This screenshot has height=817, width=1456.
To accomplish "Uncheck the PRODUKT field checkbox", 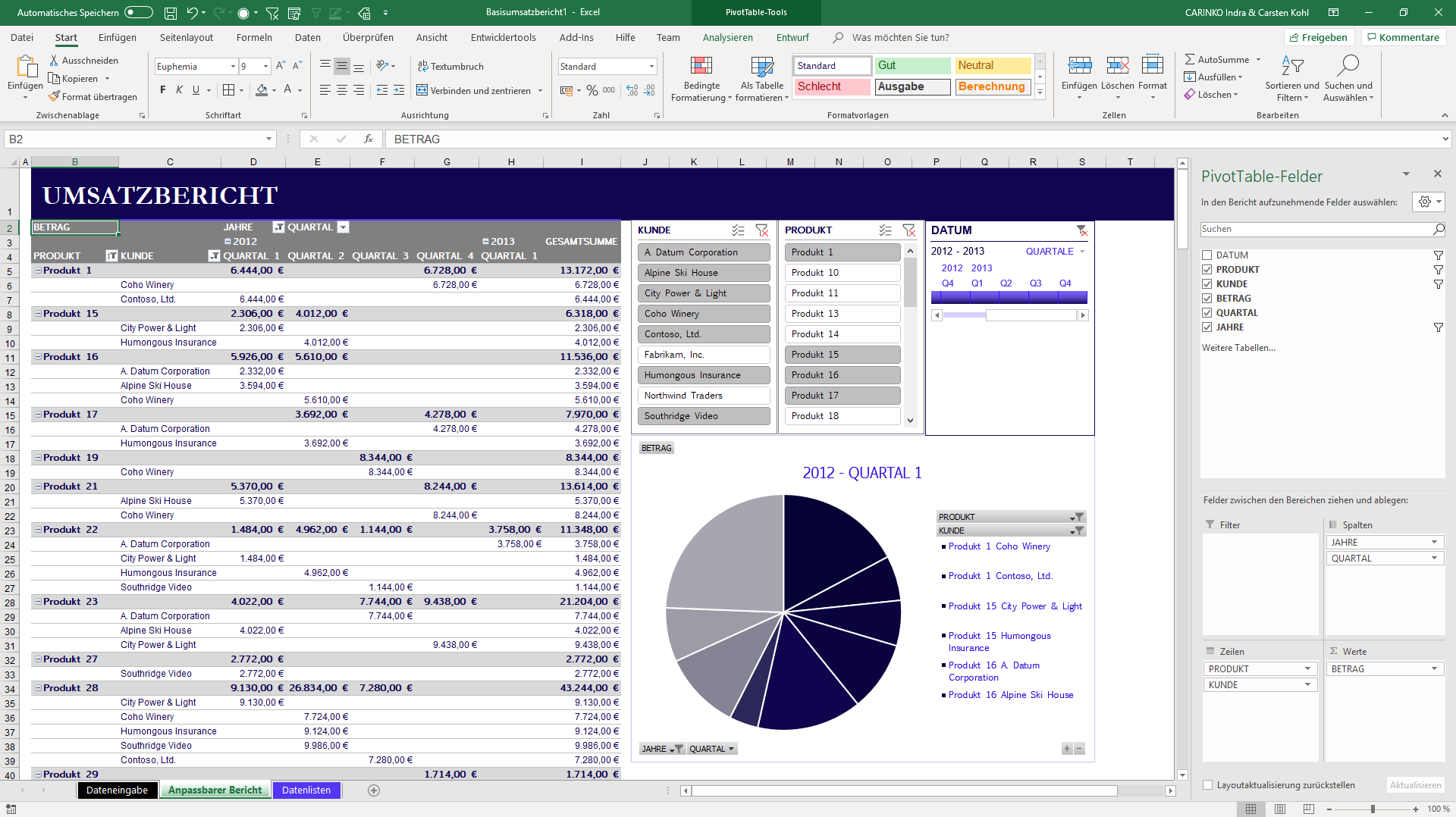I will pyautogui.click(x=1207, y=270).
